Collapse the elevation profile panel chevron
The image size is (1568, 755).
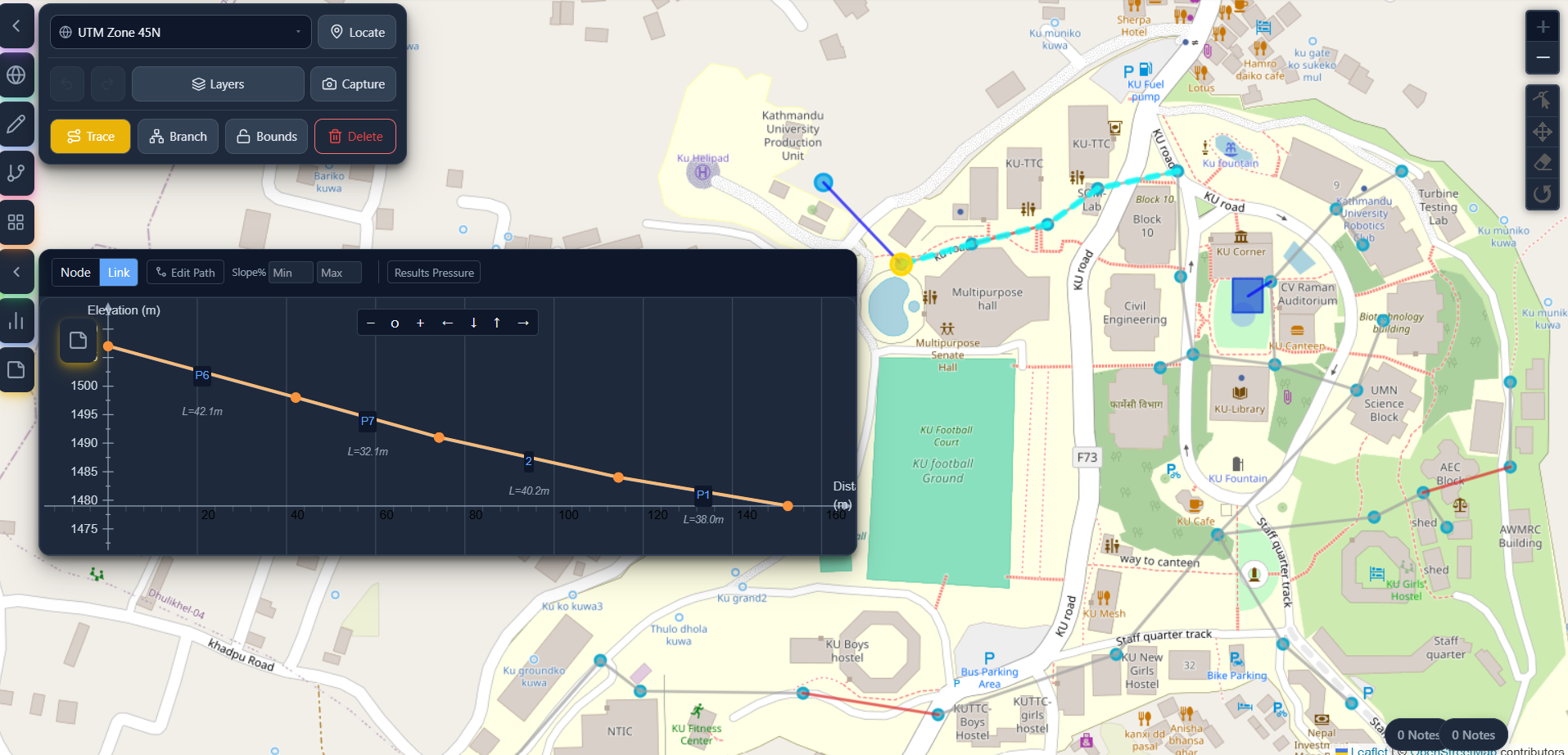tap(16, 272)
